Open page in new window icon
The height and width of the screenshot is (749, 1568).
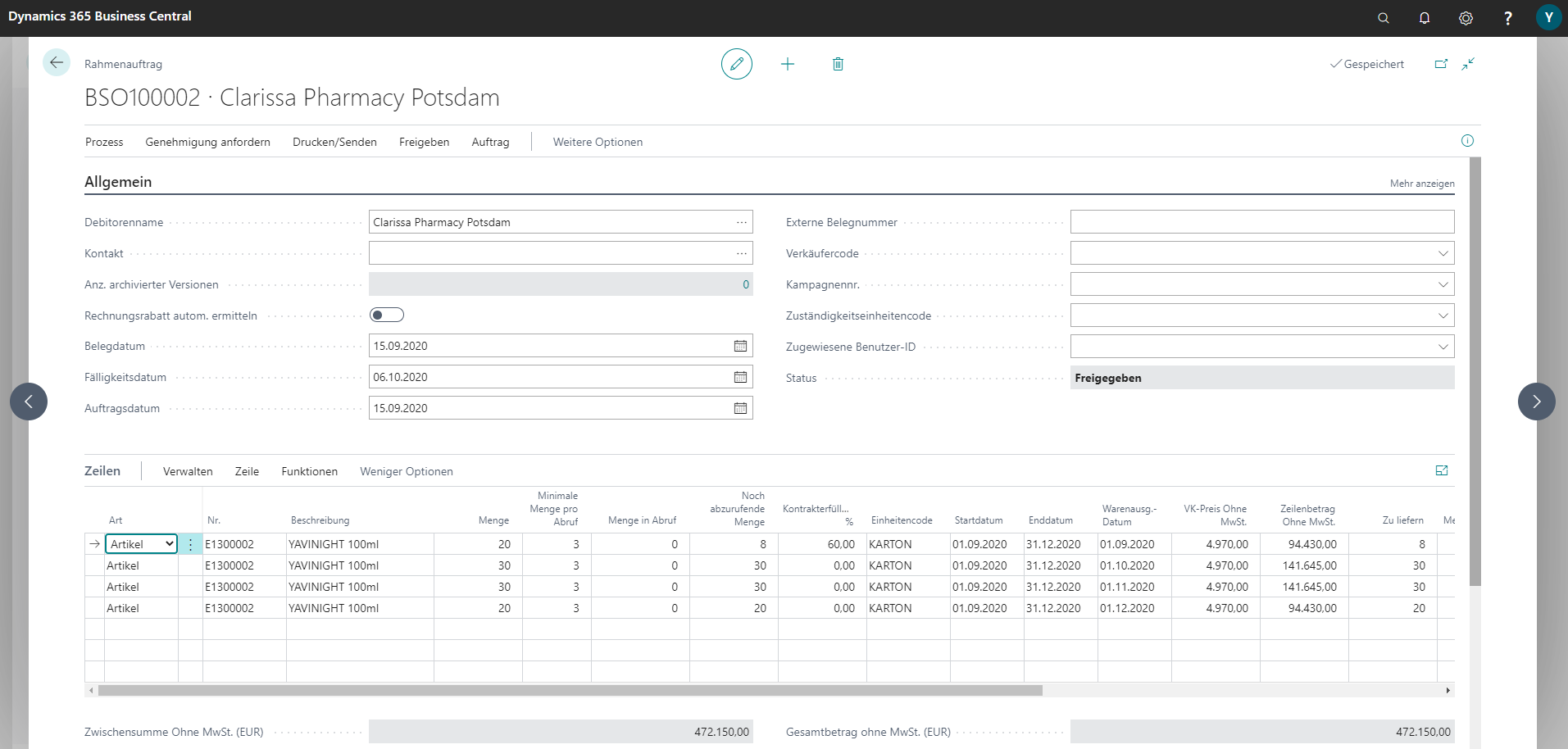[1441, 64]
